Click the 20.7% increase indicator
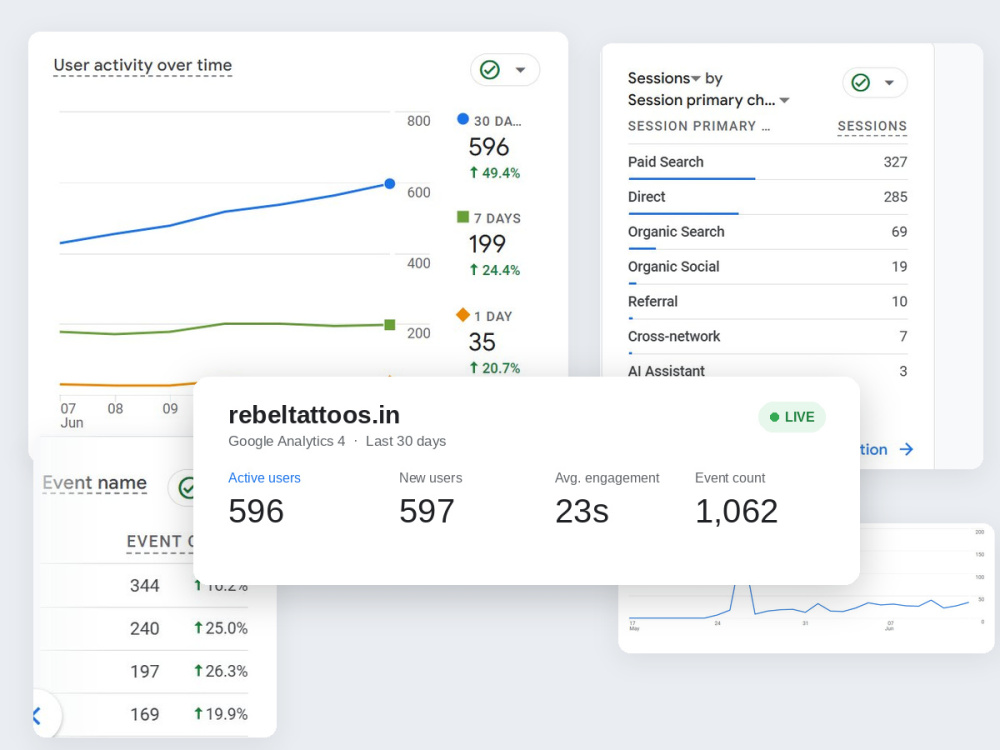Viewport: 1000px width, 750px height. tap(495, 368)
